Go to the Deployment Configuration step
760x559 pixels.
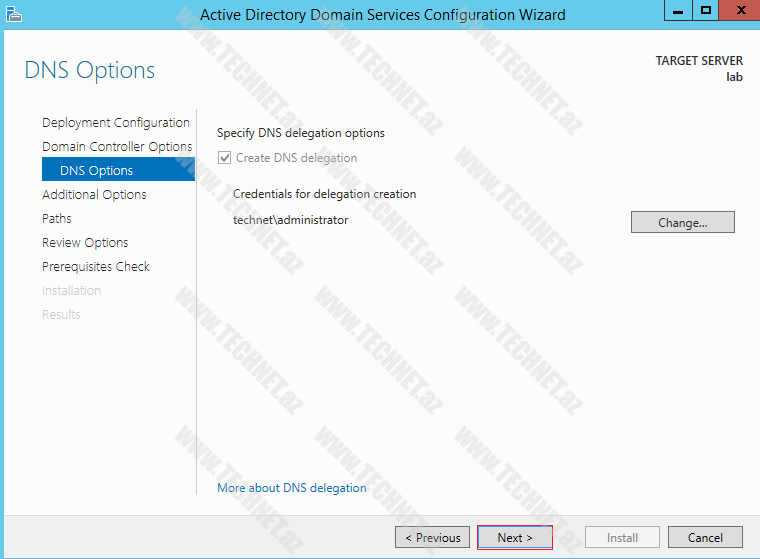(x=115, y=123)
